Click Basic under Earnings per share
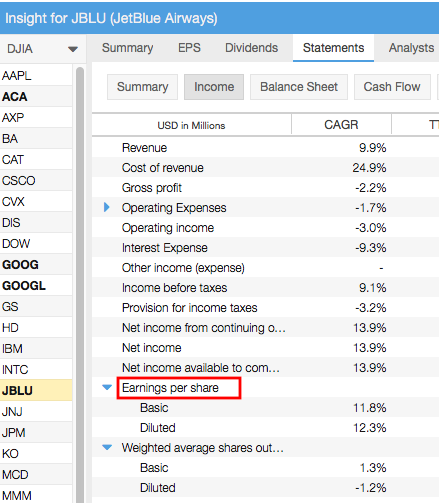Image resolution: width=439 pixels, height=503 pixels. pyautogui.click(x=154, y=408)
